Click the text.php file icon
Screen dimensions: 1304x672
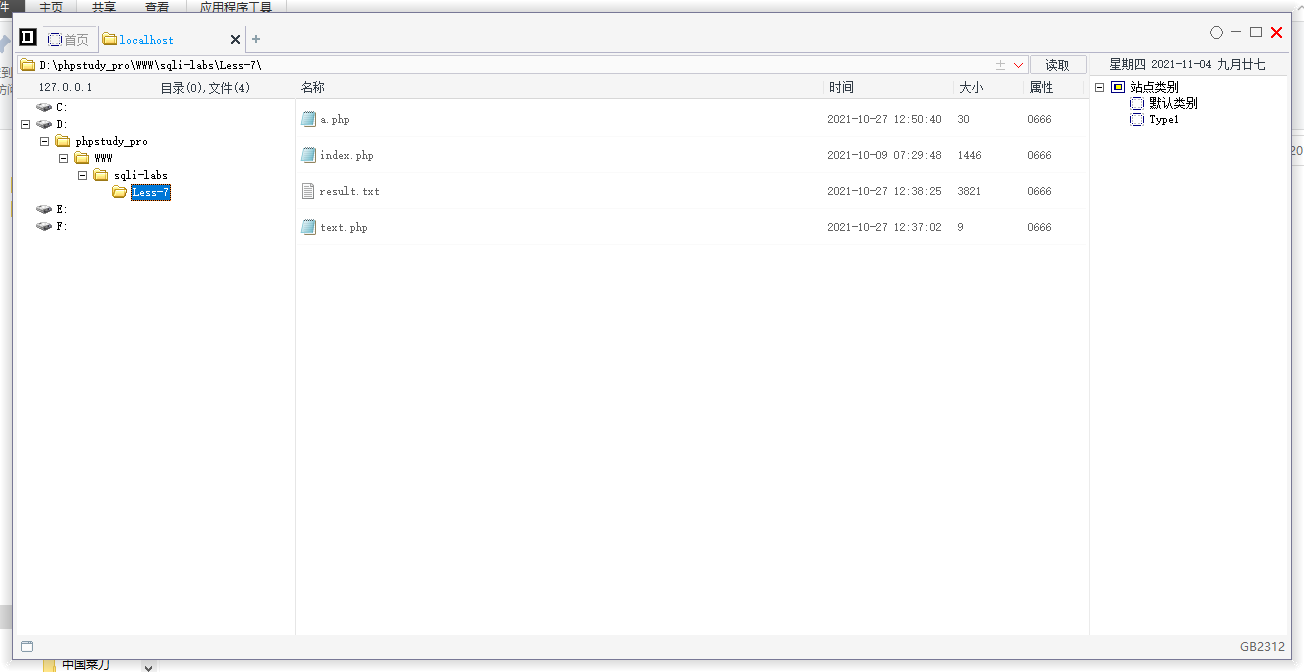pyautogui.click(x=309, y=227)
